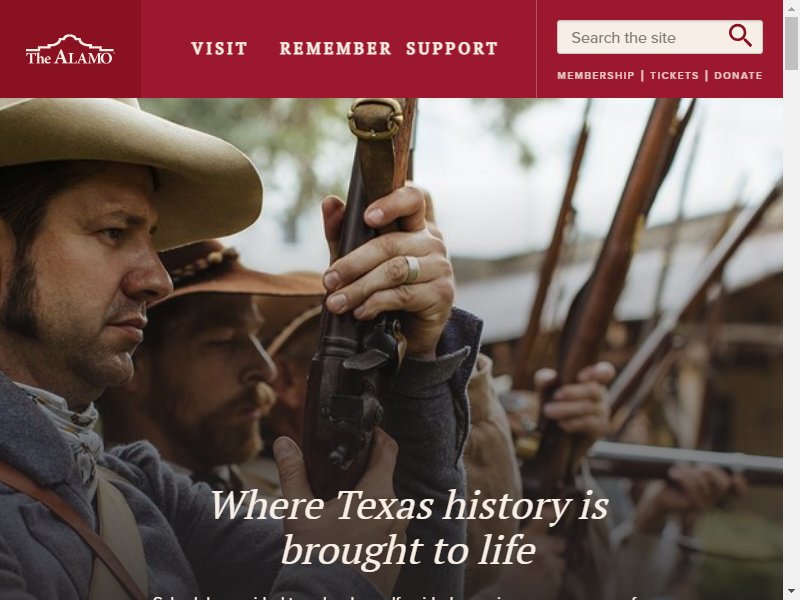Click the vertical scrollbar thumb
800x600 pixels.
point(791,43)
